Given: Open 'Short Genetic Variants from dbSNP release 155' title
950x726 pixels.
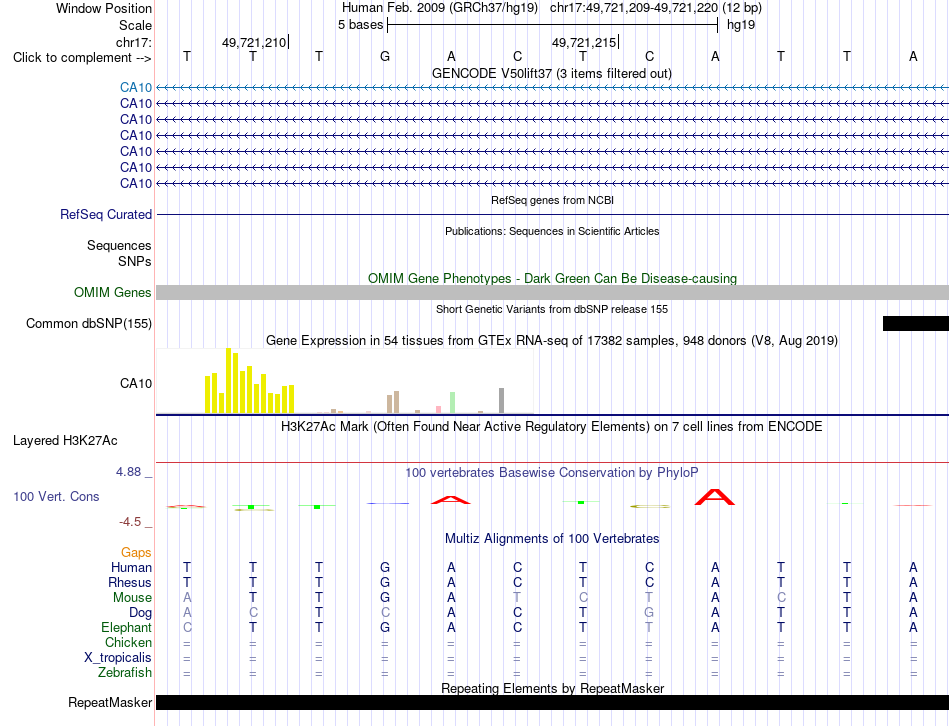Looking at the screenshot, I should pyautogui.click(x=552, y=309).
